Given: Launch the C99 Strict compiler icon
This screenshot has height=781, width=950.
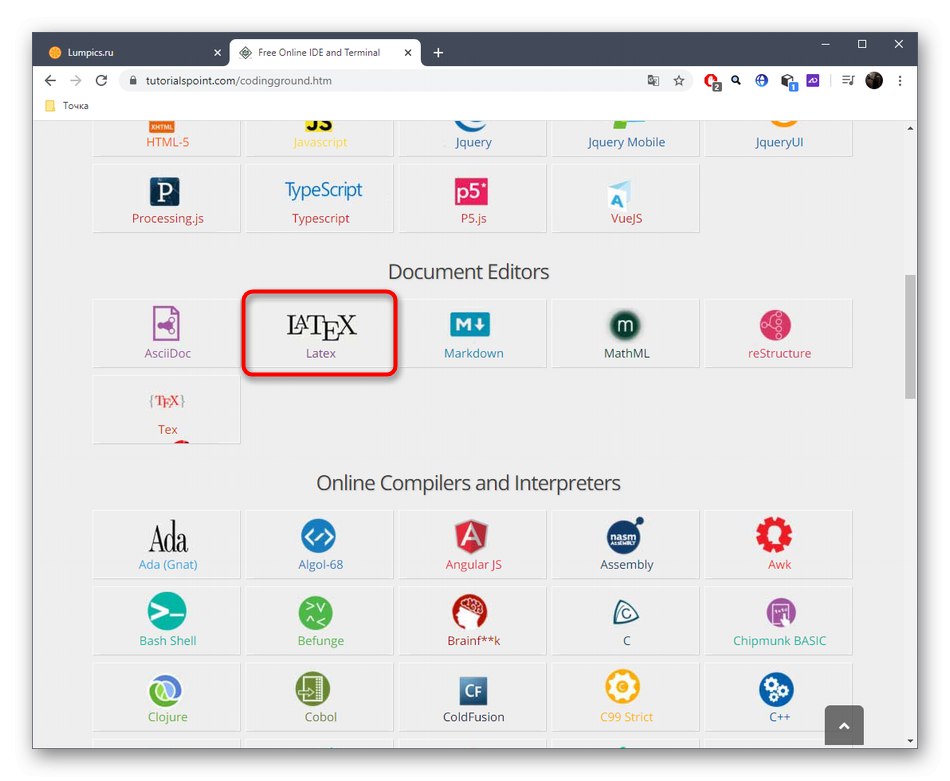Looking at the screenshot, I should pyautogui.click(x=622, y=687).
